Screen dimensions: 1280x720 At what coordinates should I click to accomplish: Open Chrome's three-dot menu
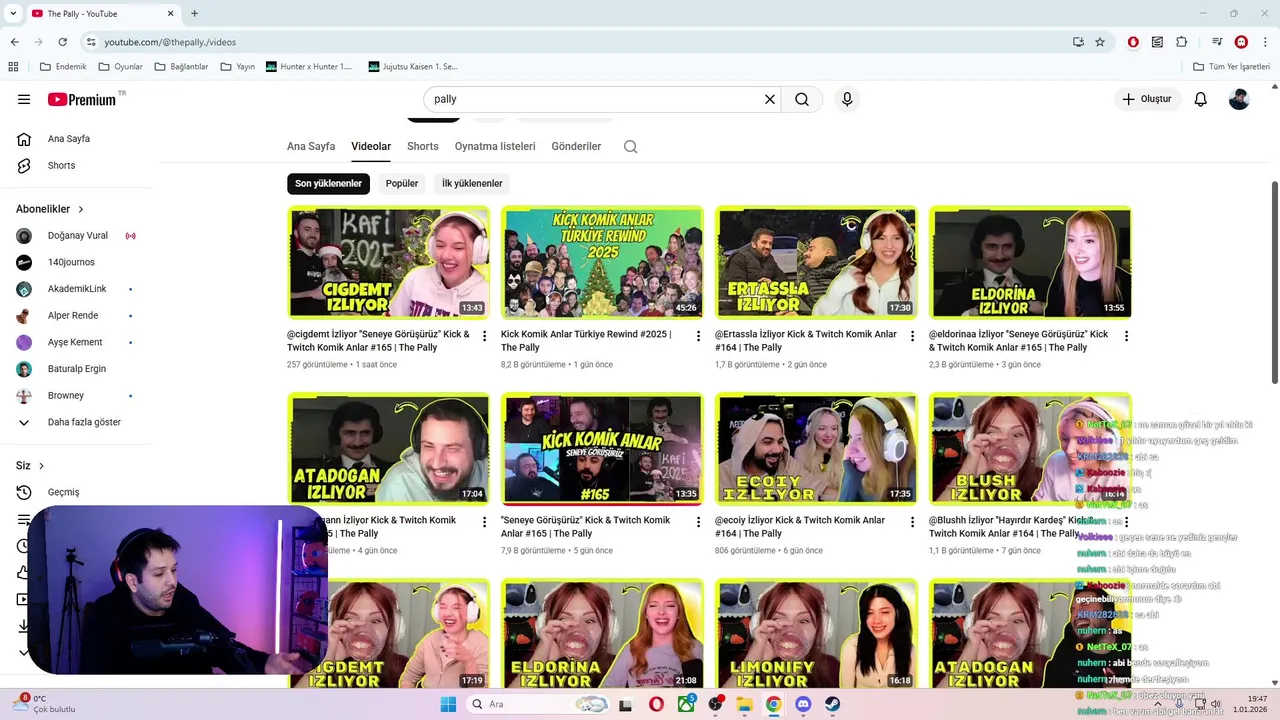pyautogui.click(x=1265, y=42)
